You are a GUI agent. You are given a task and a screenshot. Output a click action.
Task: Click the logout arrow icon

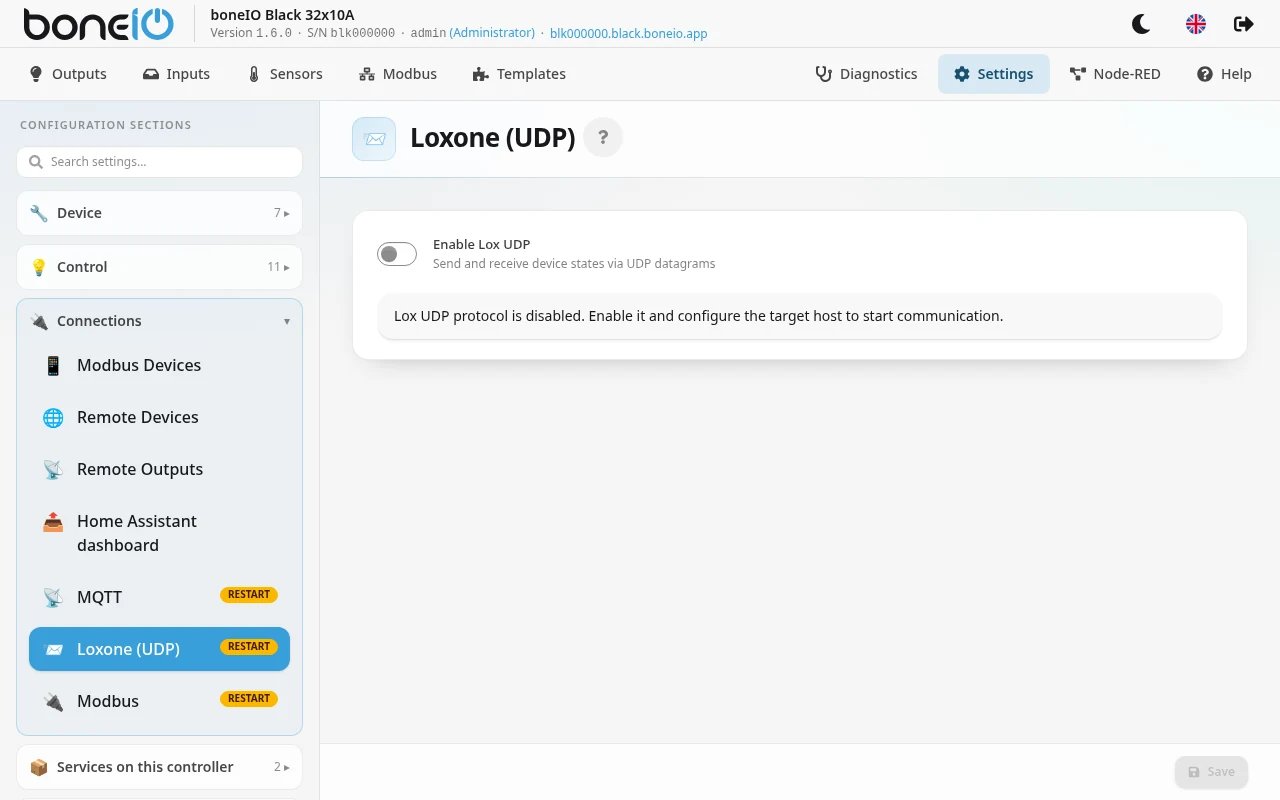[1244, 24]
